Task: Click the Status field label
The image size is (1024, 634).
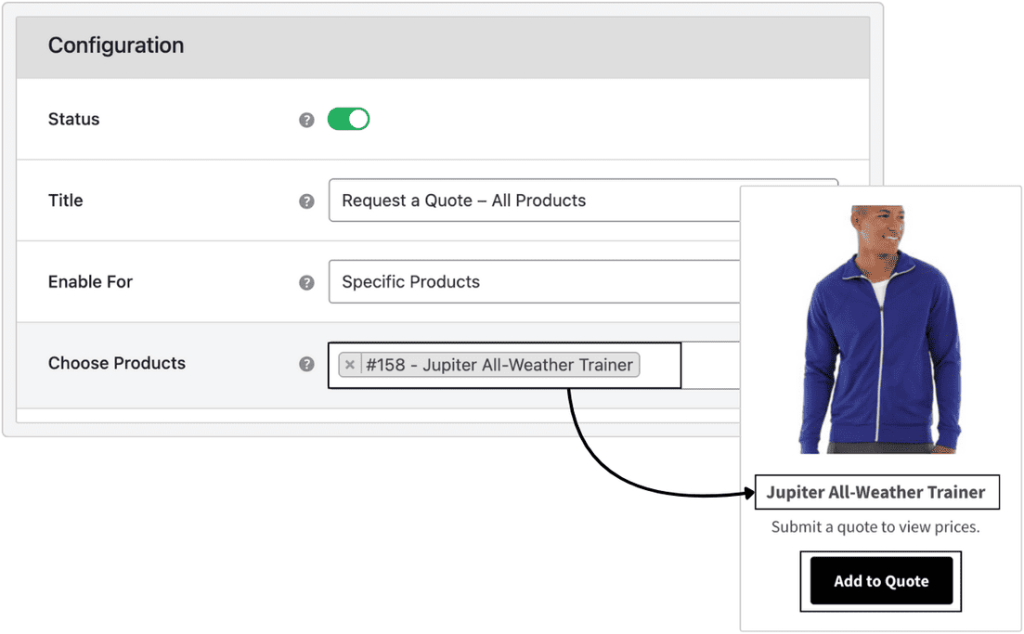Action: pos(74,119)
